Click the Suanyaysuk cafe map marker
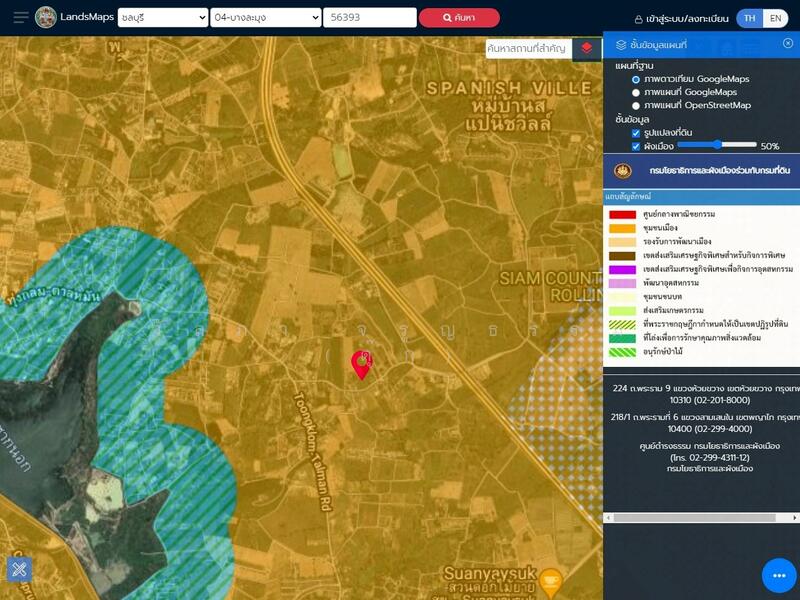This screenshot has height=600, width=800. pos(550,580)
